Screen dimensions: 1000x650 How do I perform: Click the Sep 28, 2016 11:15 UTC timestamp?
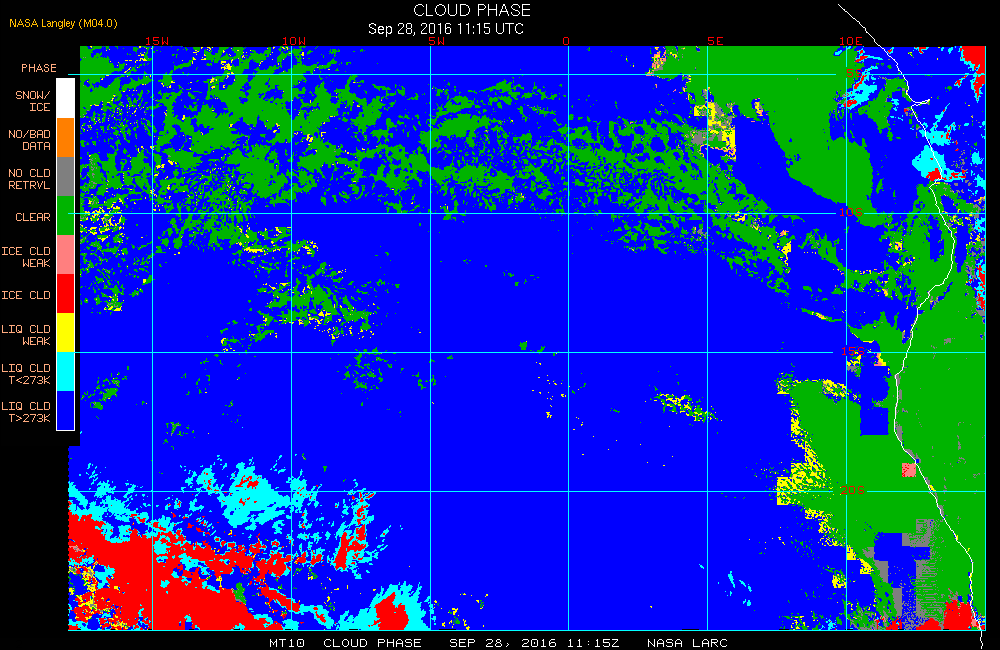click(x=446, y=29)
